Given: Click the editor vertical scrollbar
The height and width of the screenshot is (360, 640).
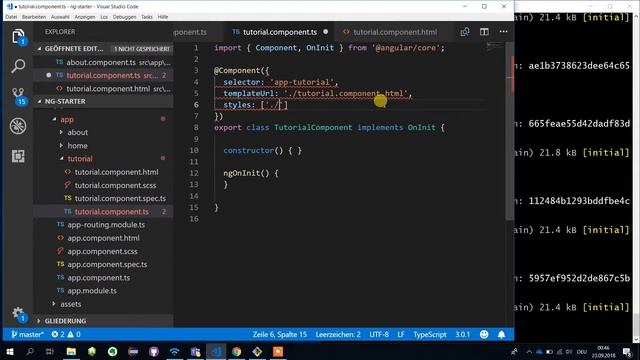Looking at the screenshot, I should pyautogui.click(x=509, y=131).
